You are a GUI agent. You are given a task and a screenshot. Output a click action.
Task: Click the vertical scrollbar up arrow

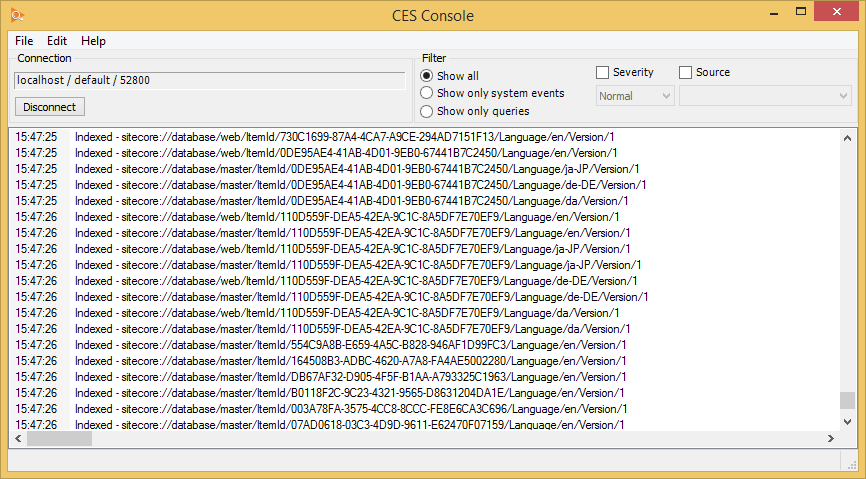[847, 138]
